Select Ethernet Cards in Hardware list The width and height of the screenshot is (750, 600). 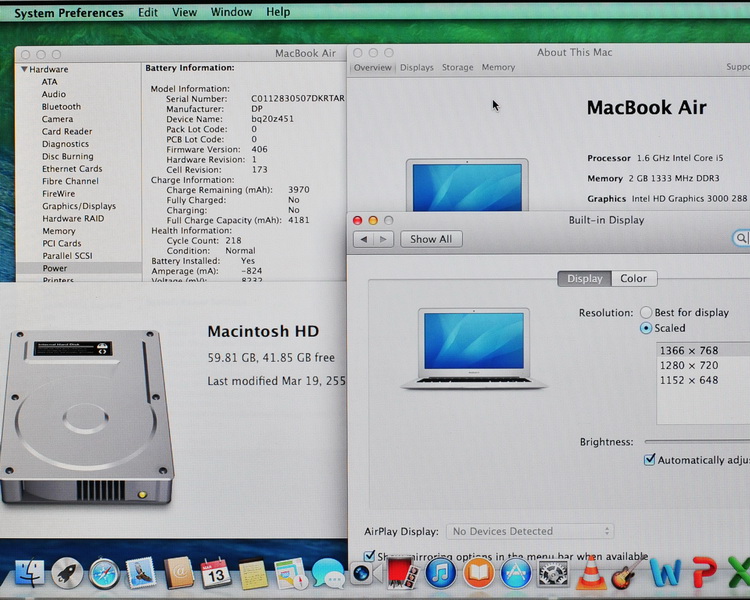[72, 169]
